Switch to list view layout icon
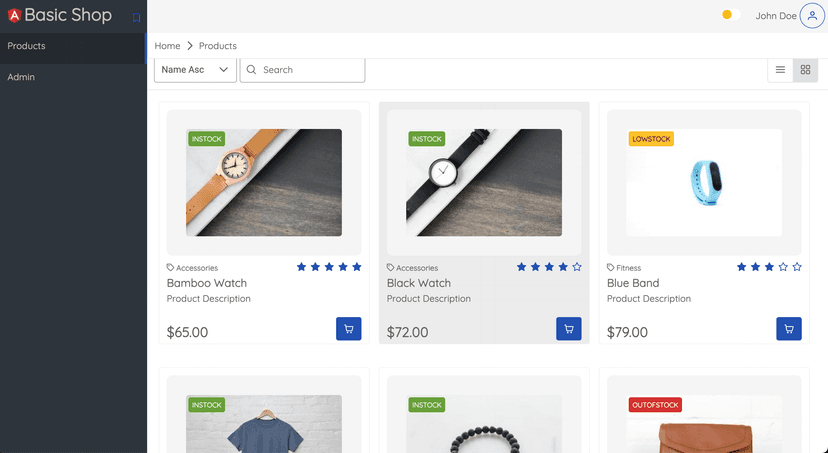This screenshot has height=453, width=828. click(x=780, y=70)
